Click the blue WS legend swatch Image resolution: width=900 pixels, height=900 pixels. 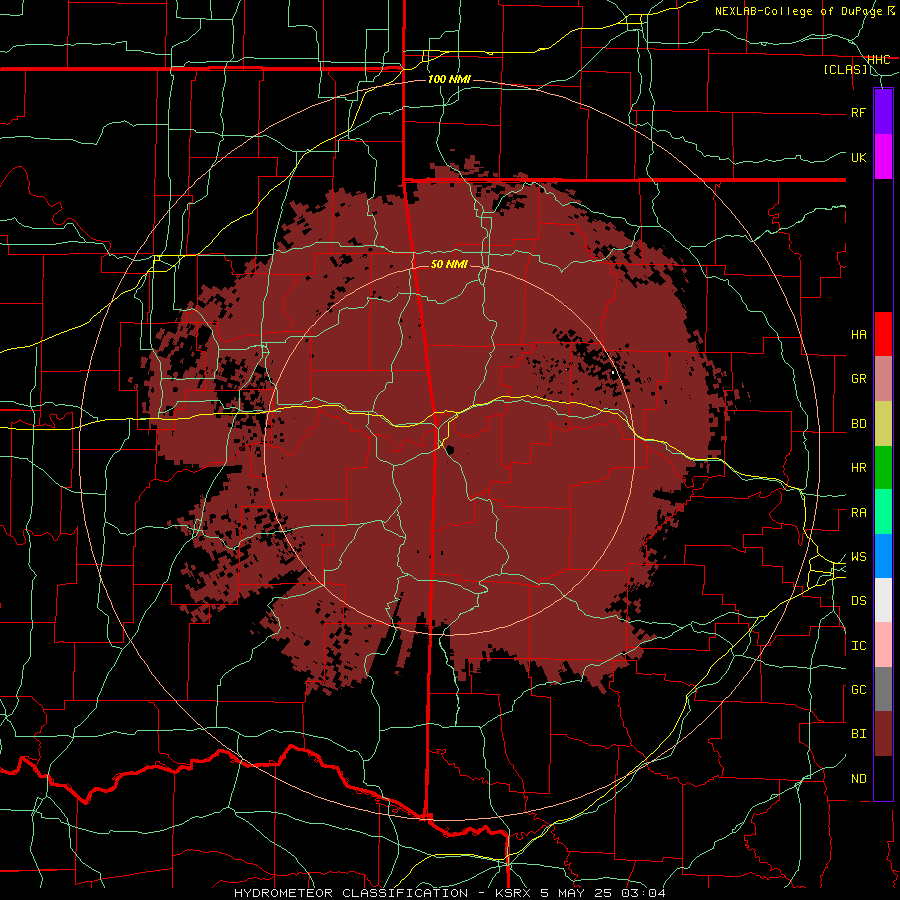point(883,556)
